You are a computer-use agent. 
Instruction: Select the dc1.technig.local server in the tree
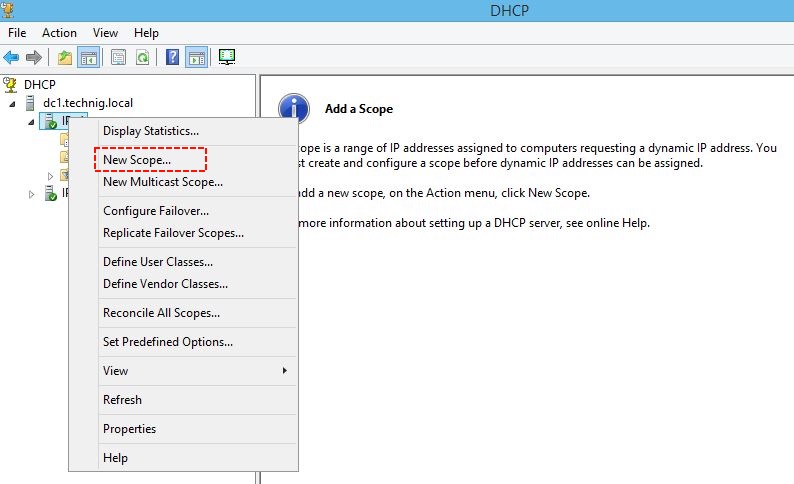click(87, 102)
